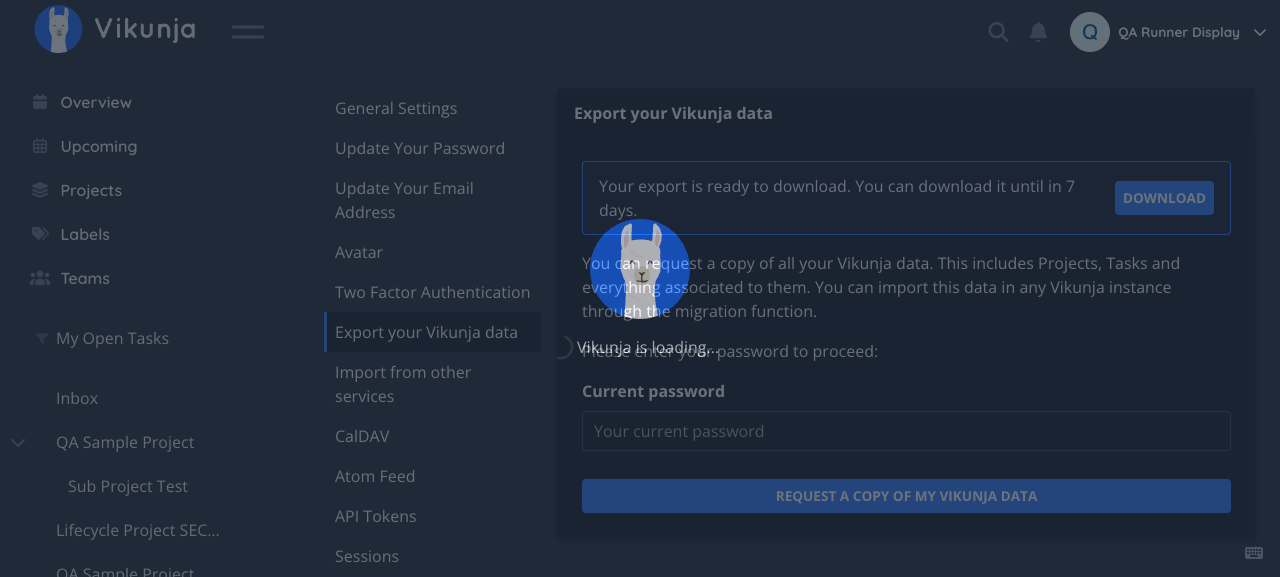The height and width of the screenshot is (577, 1280).
Task: Go to Upcoming calendar view
Action: point(98,146)
